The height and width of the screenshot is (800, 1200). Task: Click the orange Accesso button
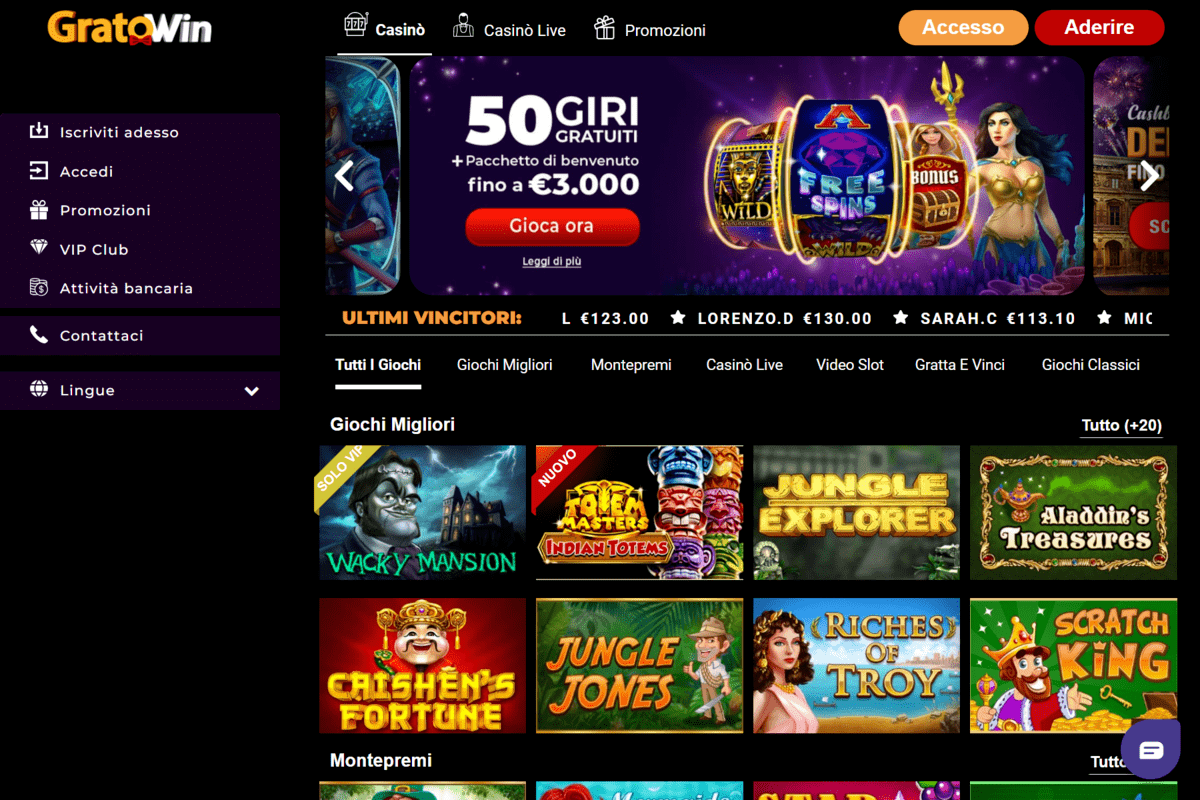tap(963, 28)
